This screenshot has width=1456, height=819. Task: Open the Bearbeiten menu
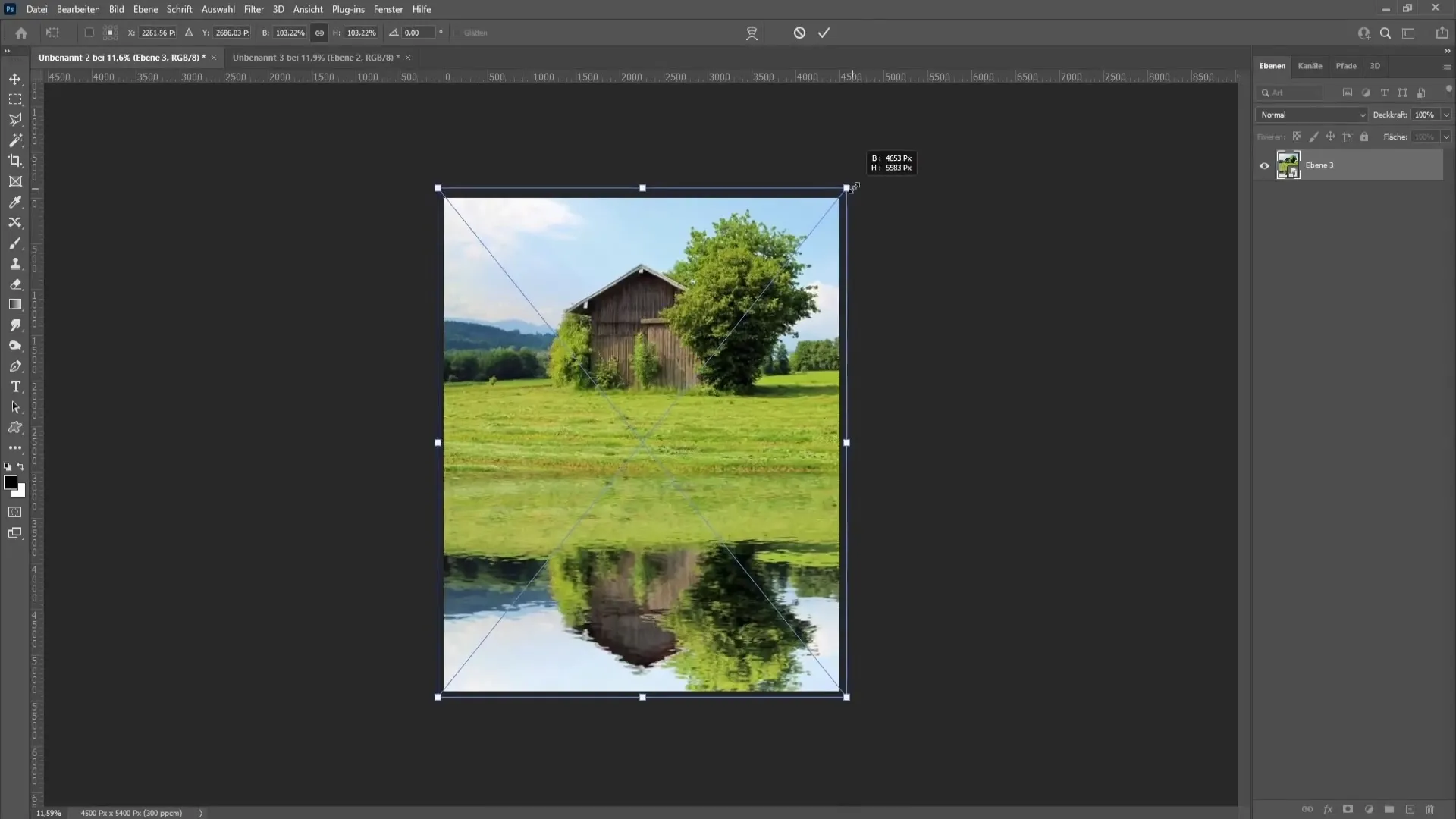[78, 9]
